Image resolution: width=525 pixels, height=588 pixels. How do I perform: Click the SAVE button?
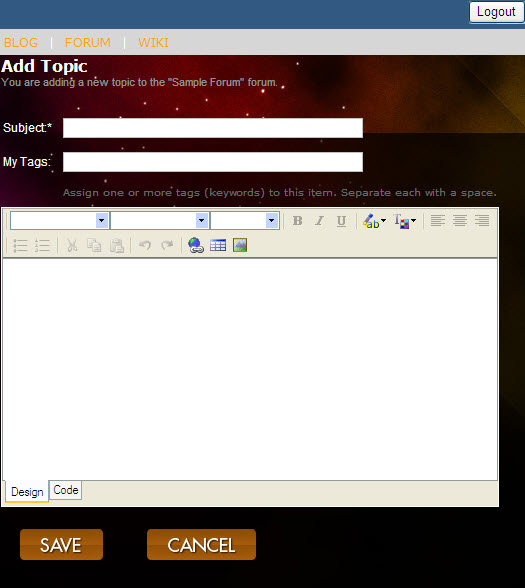coord(61,545)
